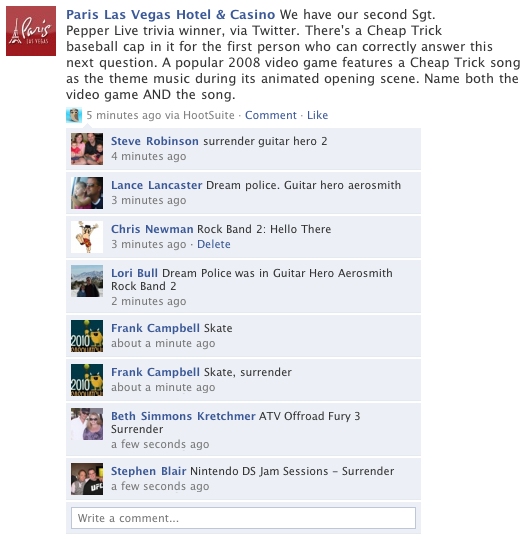Click the Comment link under the post
The width and height of the screenshot is (532, 542).
coord(271,115)
